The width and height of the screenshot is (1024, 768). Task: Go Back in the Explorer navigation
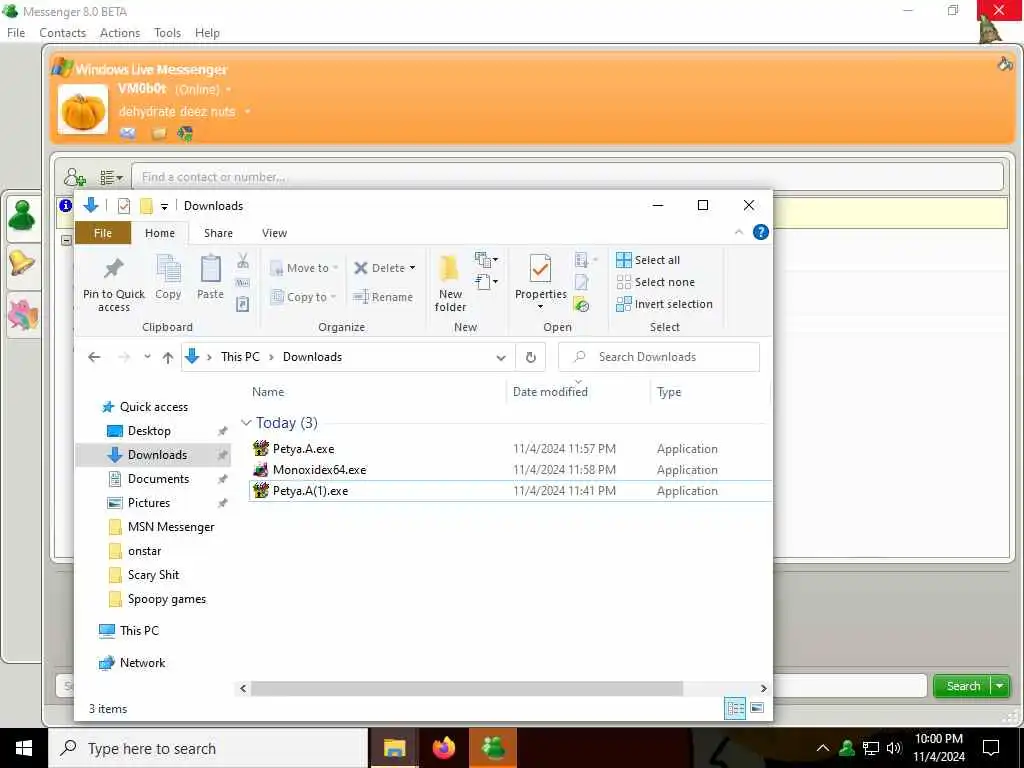coord(94,357)
